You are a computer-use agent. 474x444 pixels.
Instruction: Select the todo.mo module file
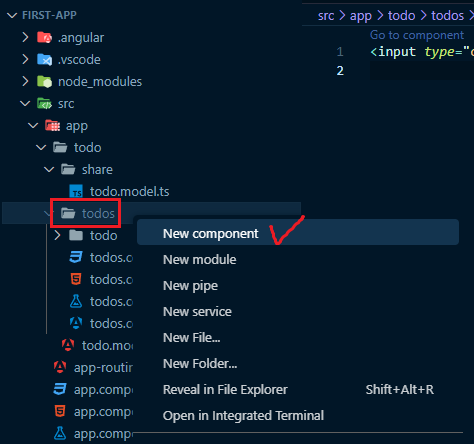[107, 345]
